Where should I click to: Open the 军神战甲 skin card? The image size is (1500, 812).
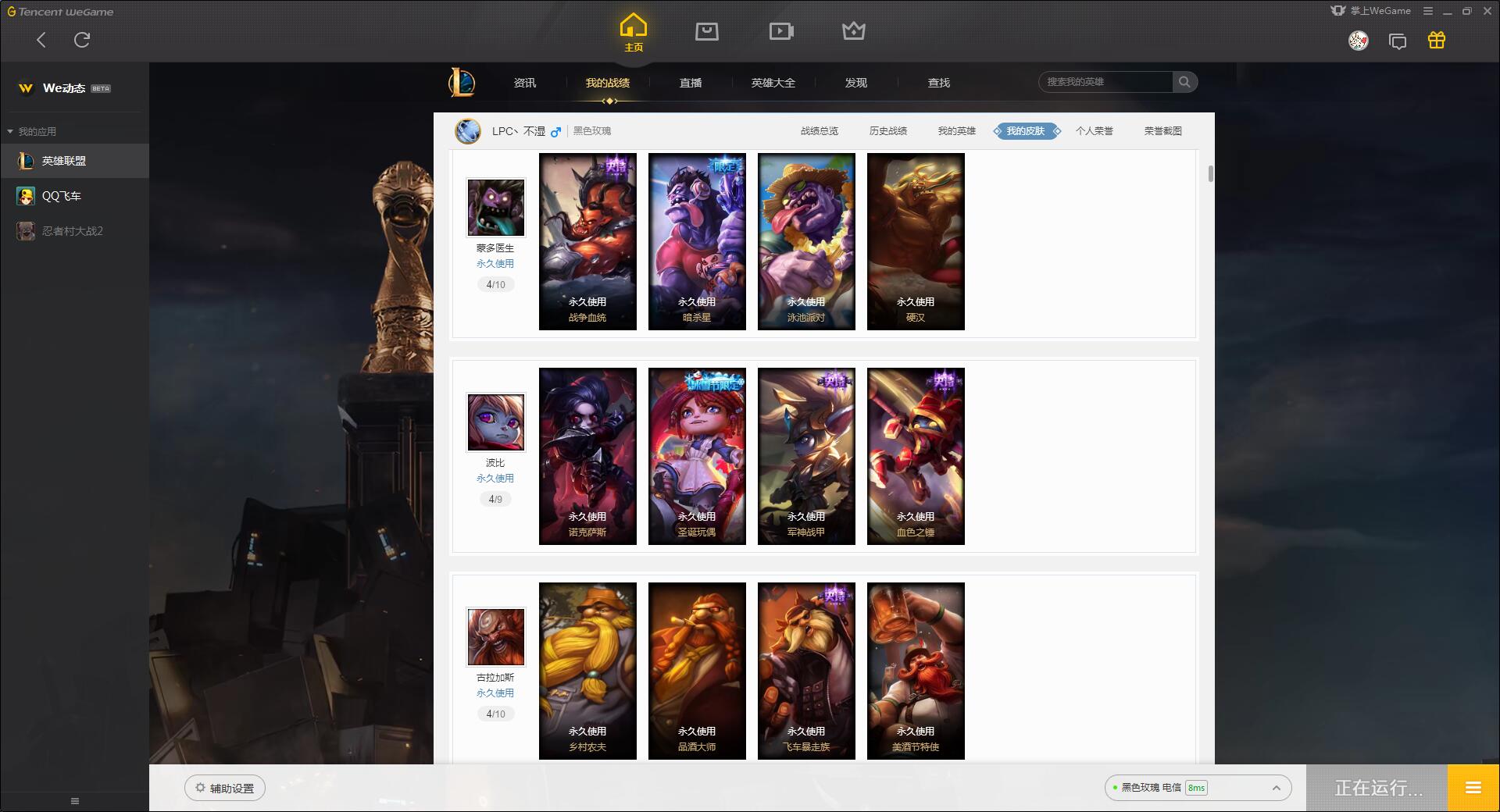[806, 456]
